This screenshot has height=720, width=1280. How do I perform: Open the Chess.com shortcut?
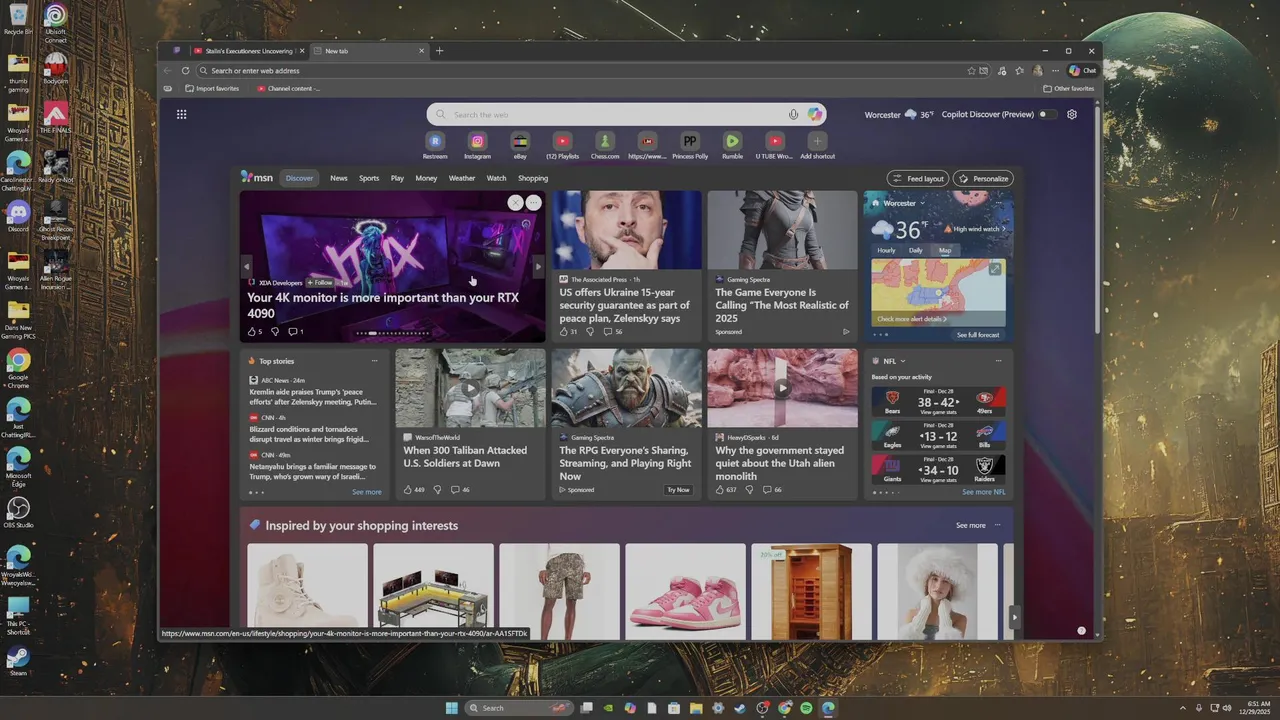tap(605, 145)
